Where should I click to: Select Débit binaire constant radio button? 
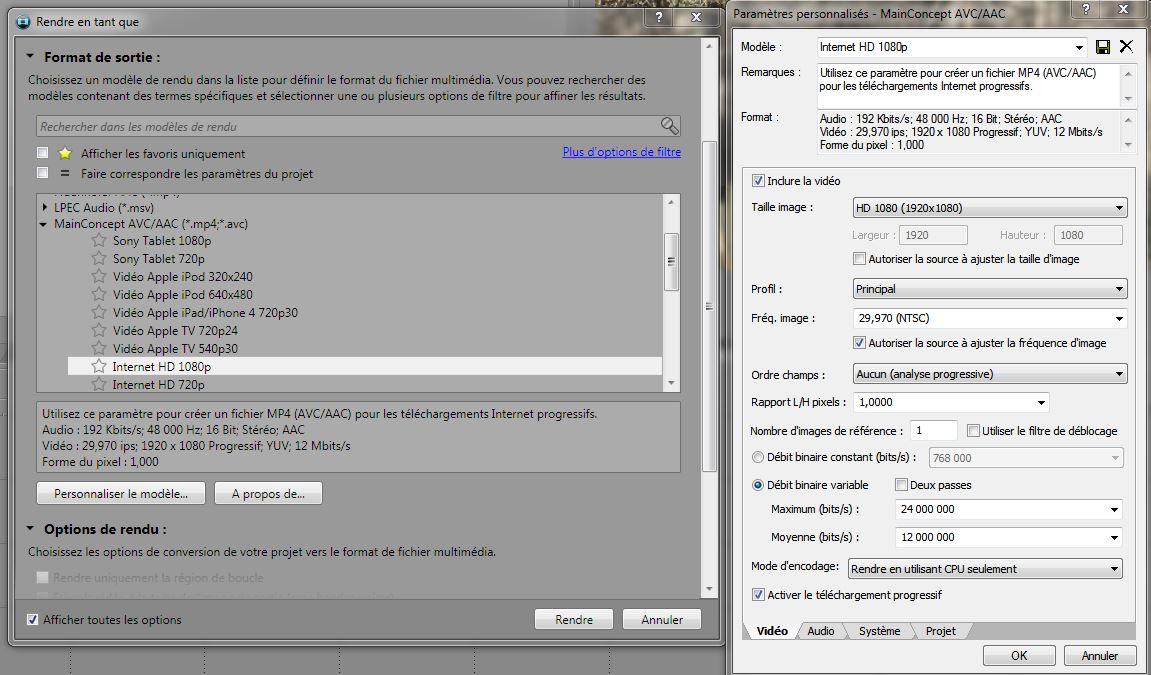pyautogui.click(x=757, y=458)
